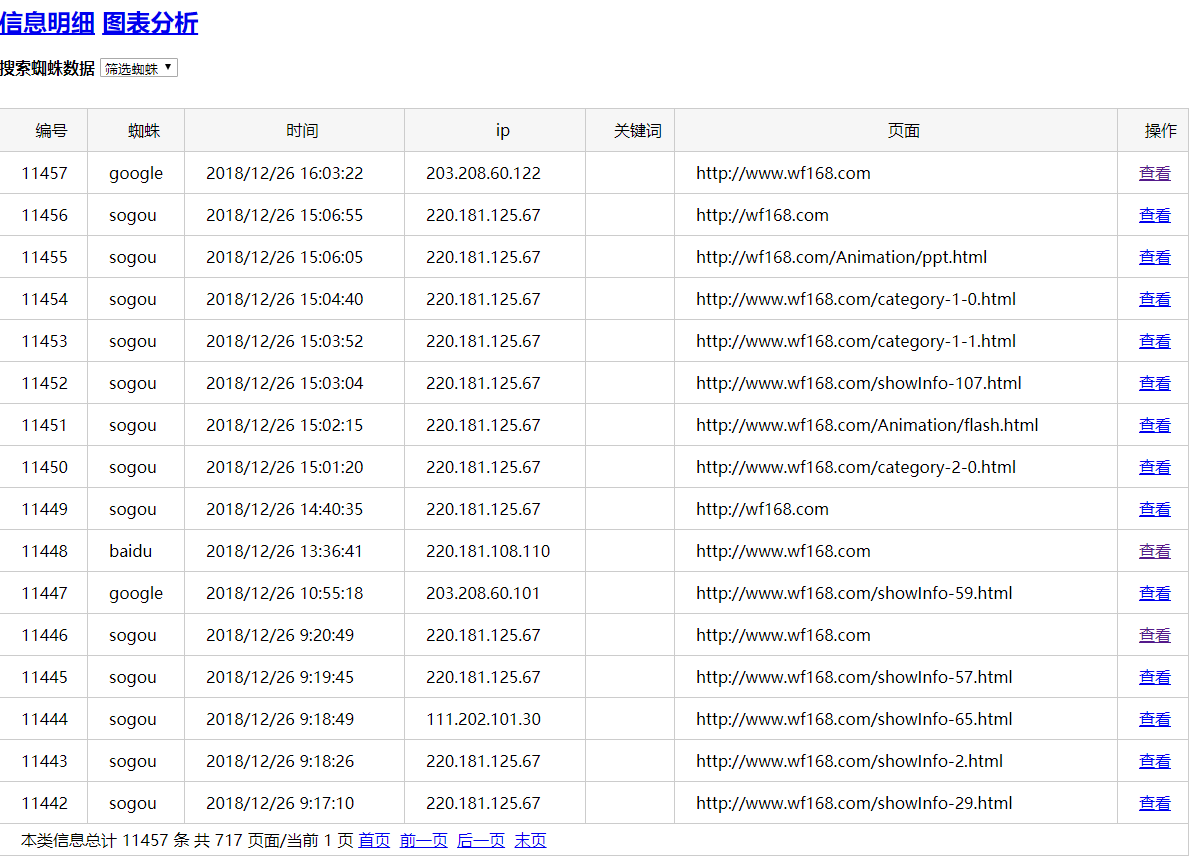Click the 时间 column header
The width and height of the screenshot is (1195, 858).
click(302, 130)
